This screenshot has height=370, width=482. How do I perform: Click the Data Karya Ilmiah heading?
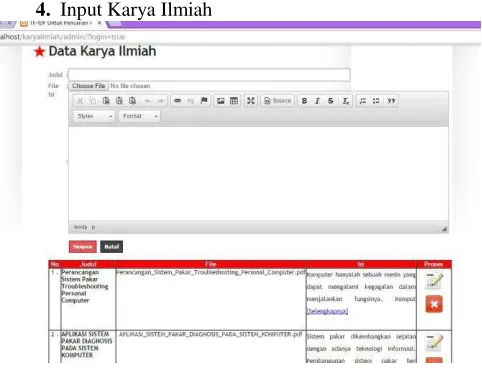[x=102, y=51]
